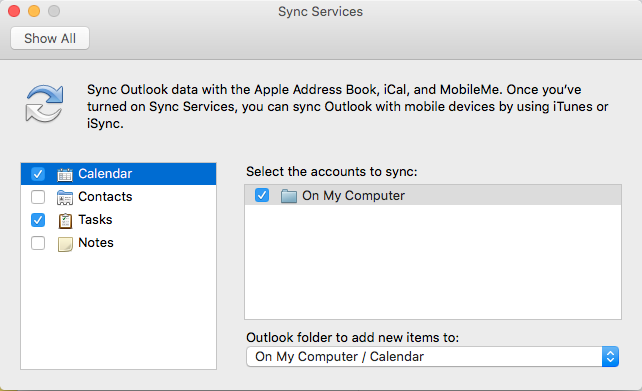Viewport: 642px width, 391px height.
Task: Select the Calendar row label
Action: [x=105, y=174]
